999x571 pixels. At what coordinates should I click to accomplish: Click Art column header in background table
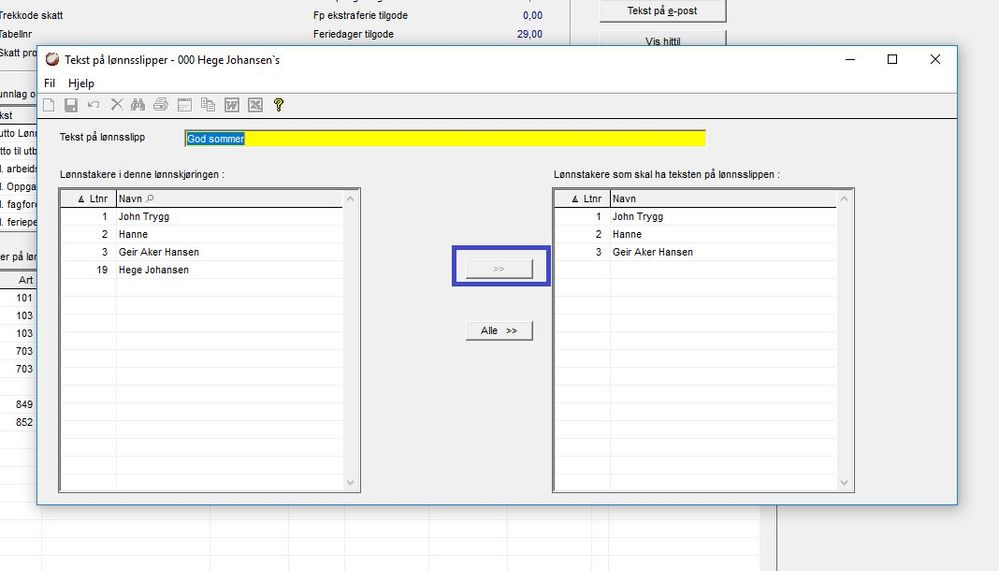25,280
